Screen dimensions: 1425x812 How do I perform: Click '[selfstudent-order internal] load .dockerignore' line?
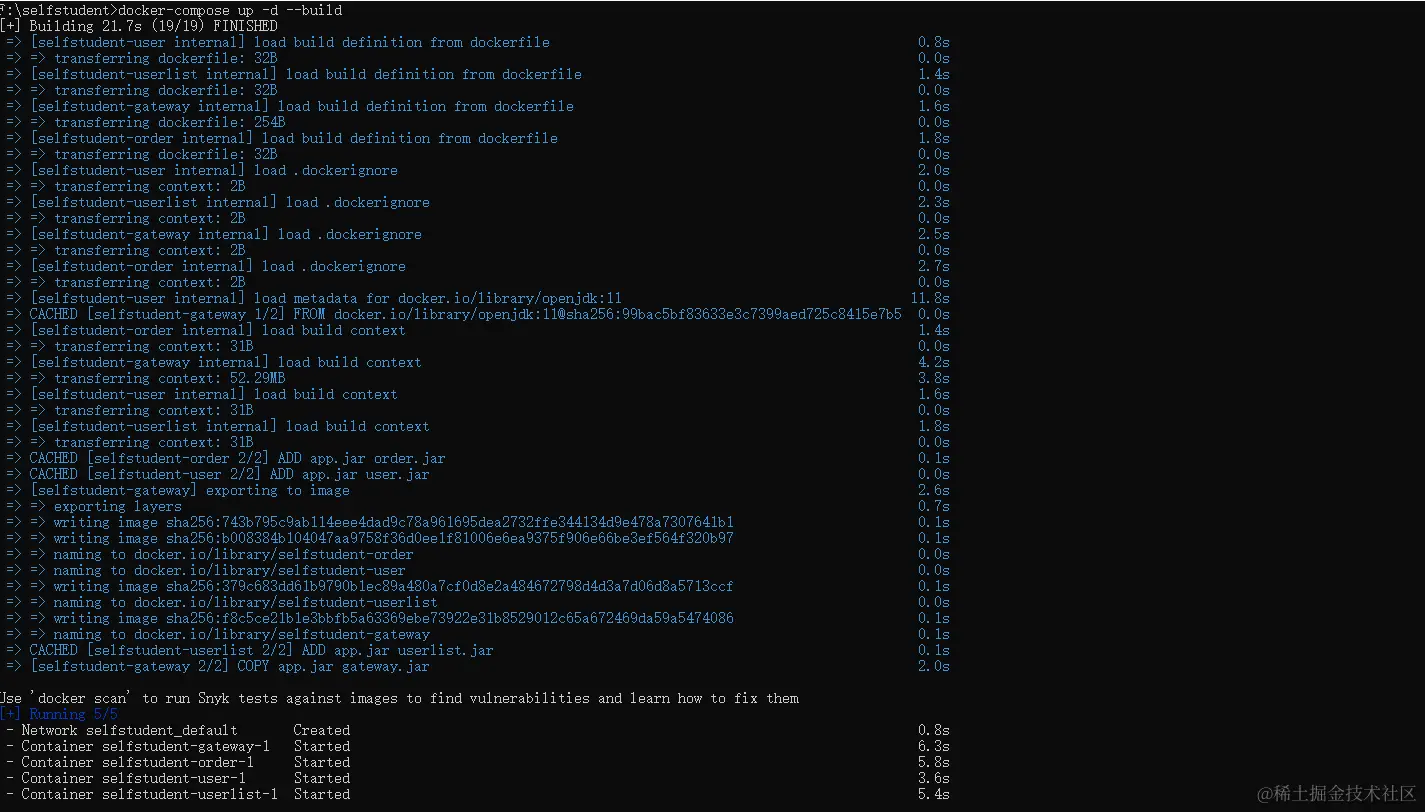coord(205,266)
